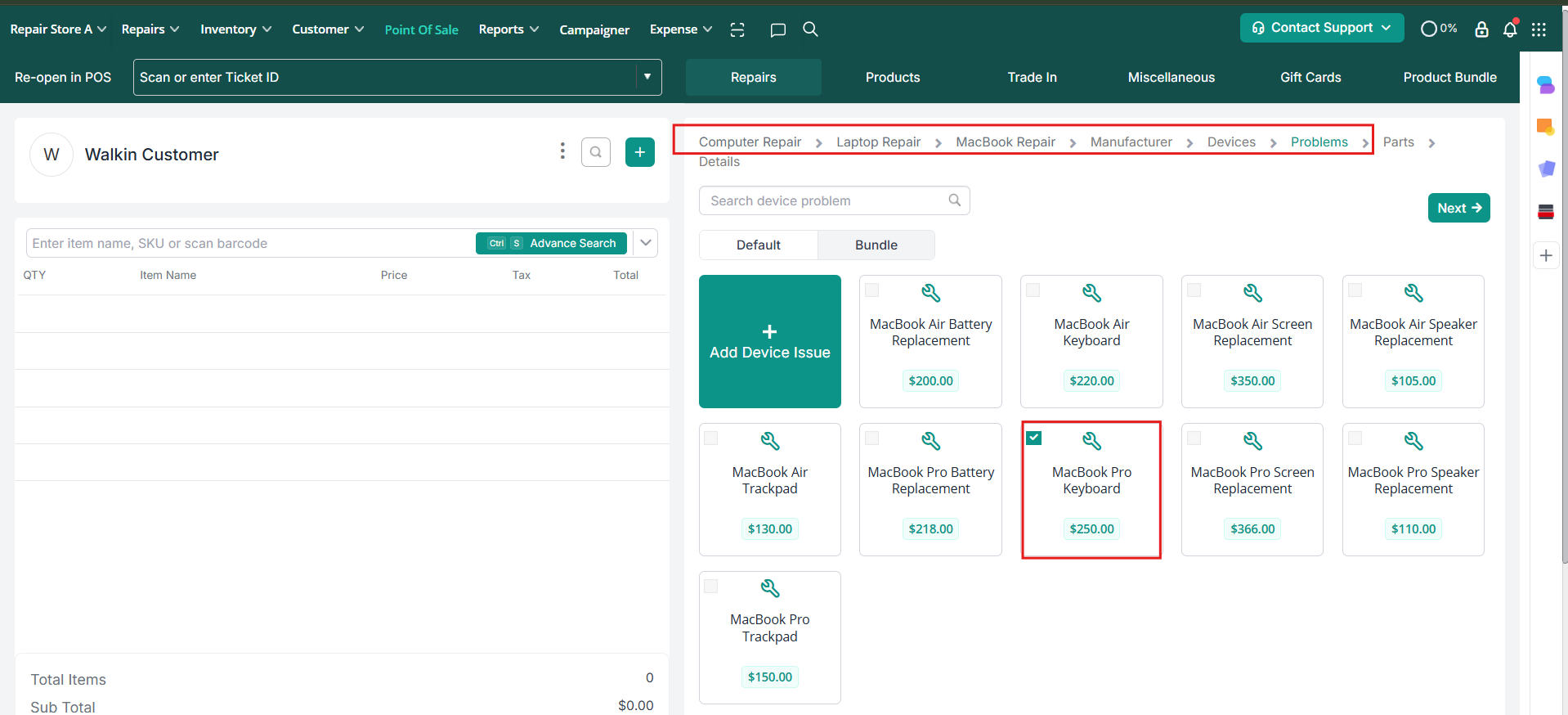Viewport: 1568px width, 715px height.
Task: Open the Campaigner menu item
Action: point(594,29)
